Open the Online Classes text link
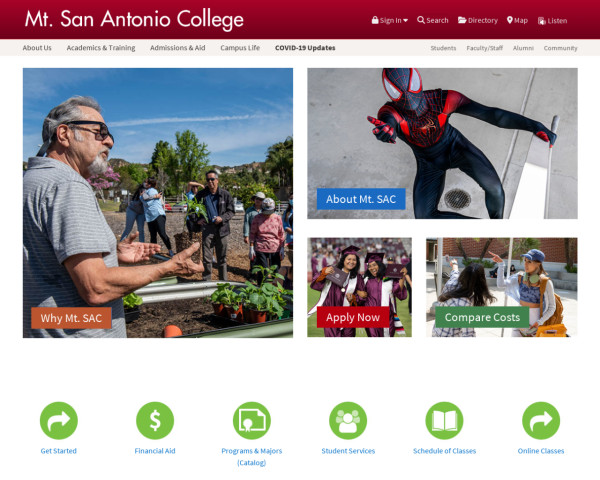 (541, 451)
